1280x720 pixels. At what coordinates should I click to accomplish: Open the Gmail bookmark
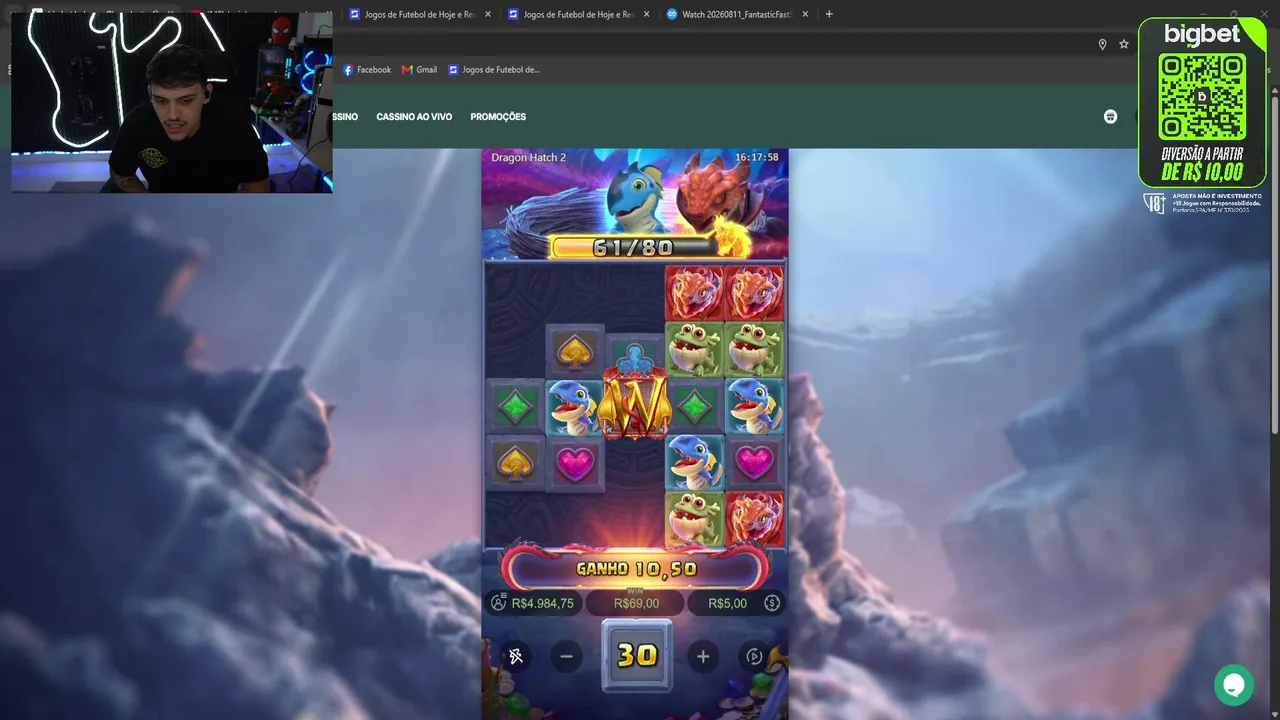[x=419, y=70]
